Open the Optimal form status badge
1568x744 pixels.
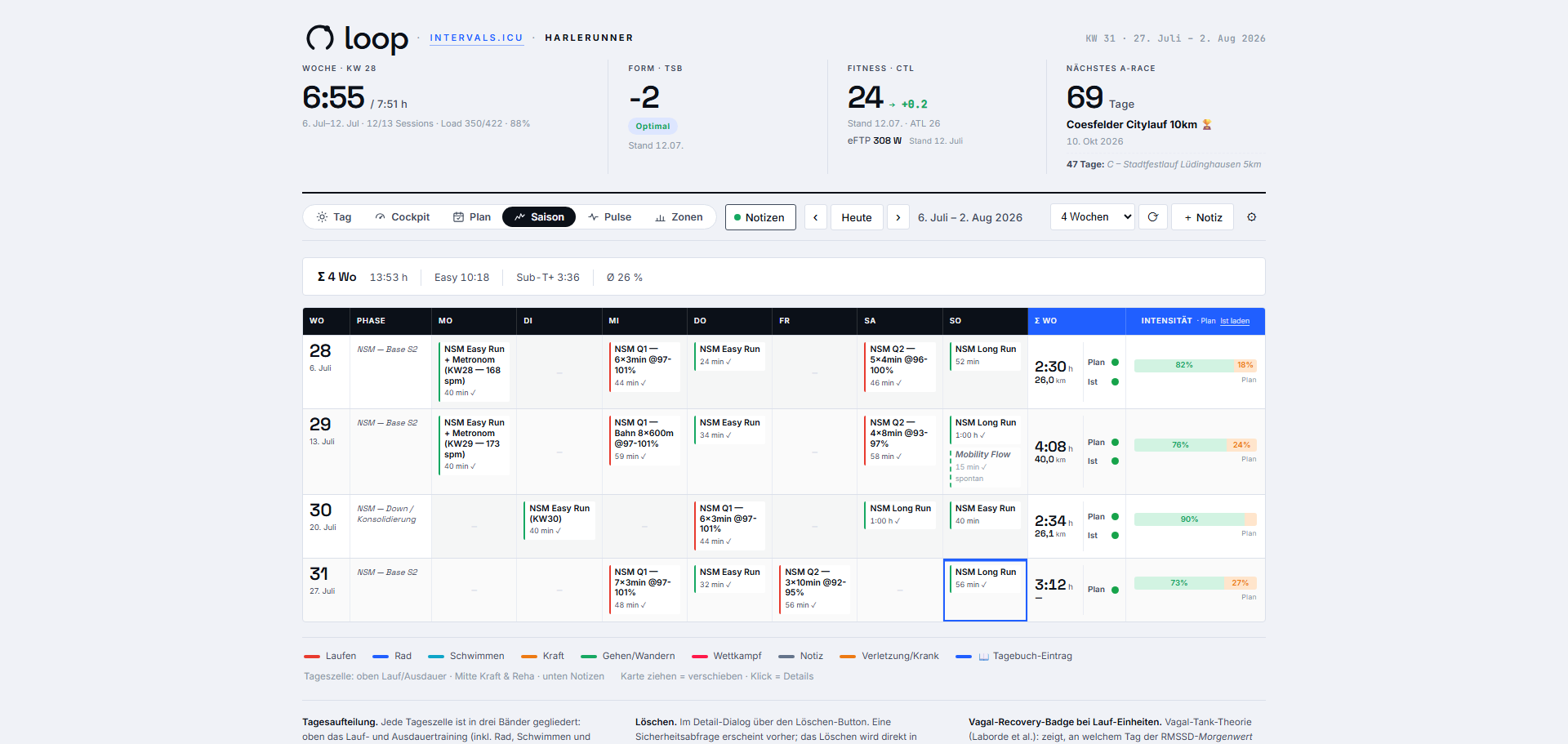(653, 127)
